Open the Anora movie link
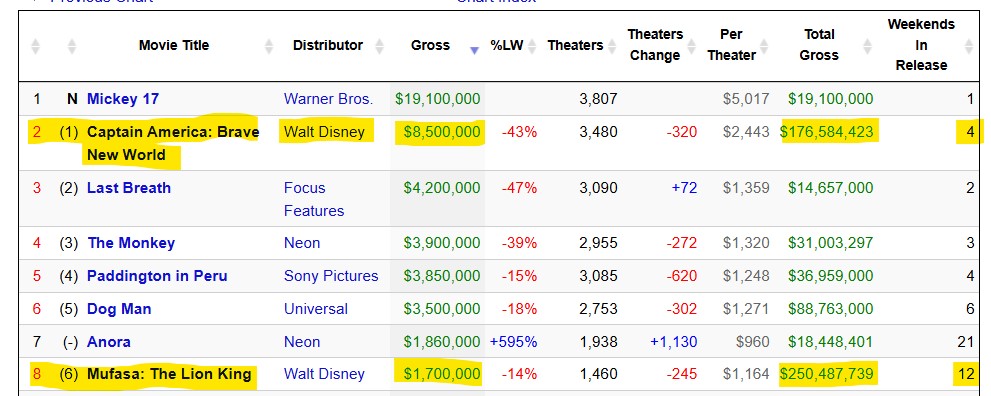The width and height of the screenshot is (991, 396). (109, 342)
